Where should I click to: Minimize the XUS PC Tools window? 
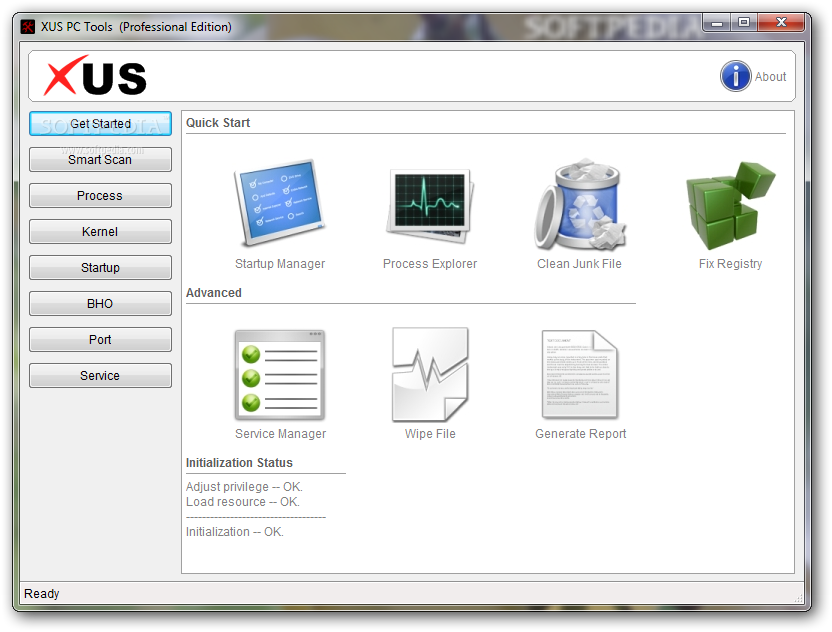click(x=717, y=23)
